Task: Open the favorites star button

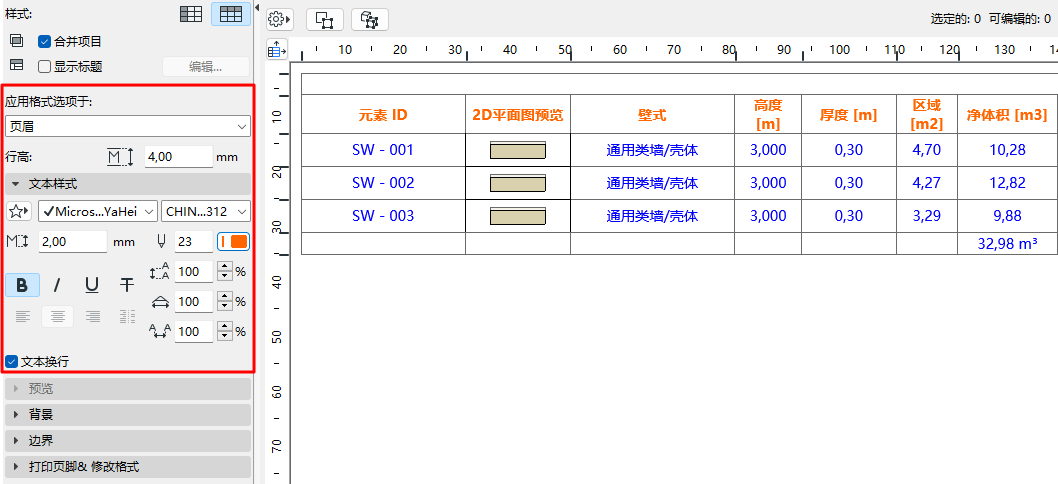Action: coord(19,211)
